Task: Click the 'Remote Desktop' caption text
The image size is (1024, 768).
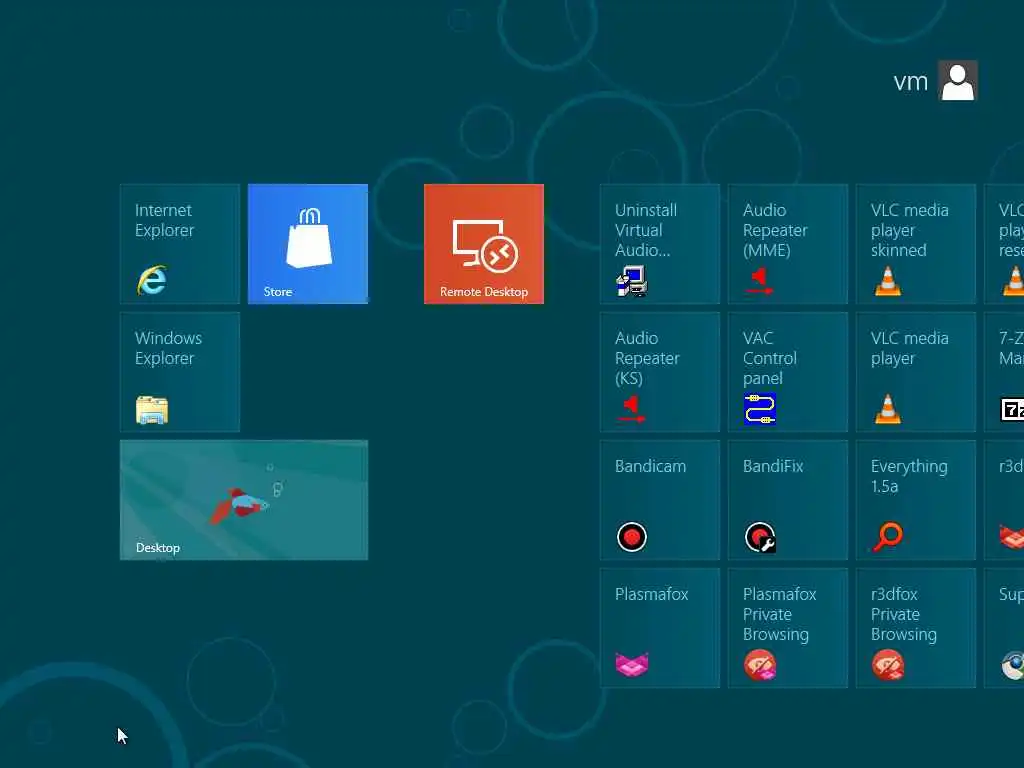Action: click(x=484, y=292)
